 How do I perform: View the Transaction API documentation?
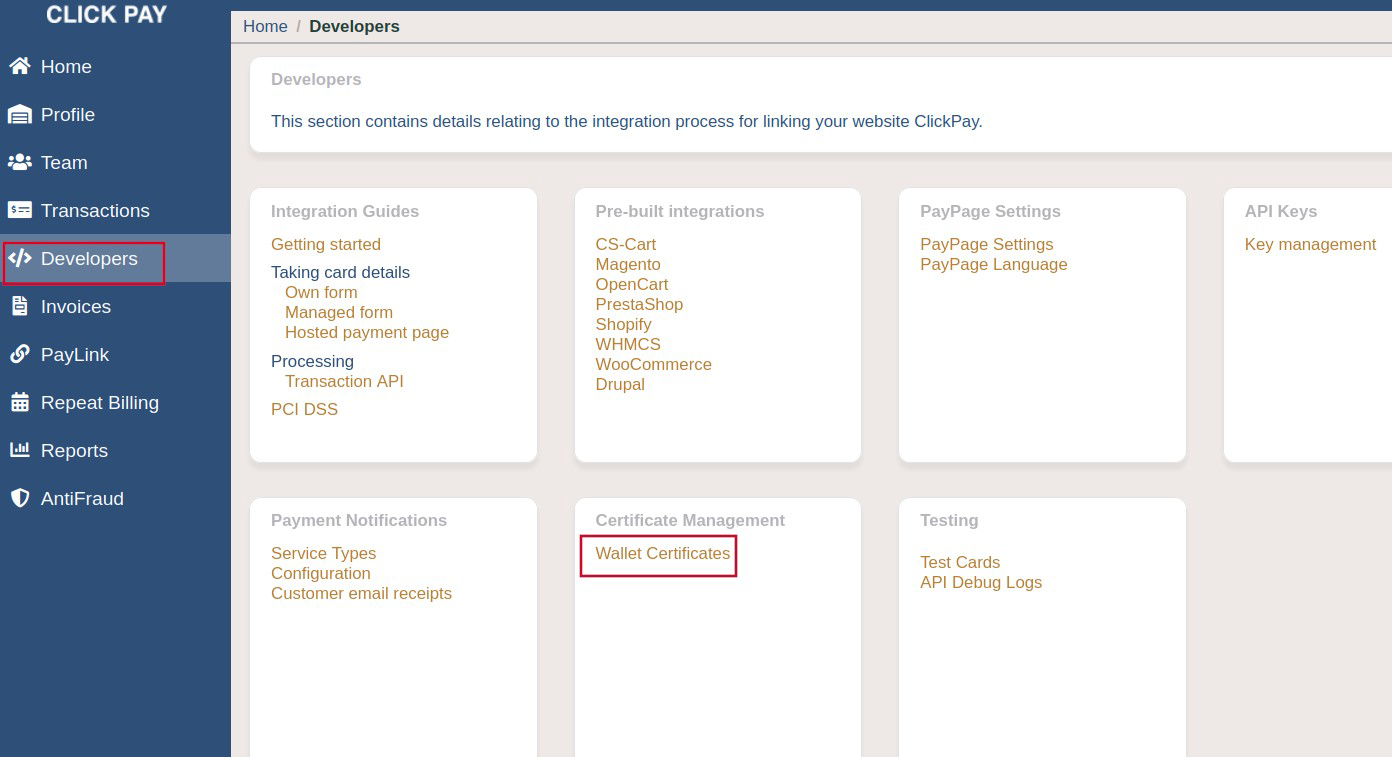point(344,381)
